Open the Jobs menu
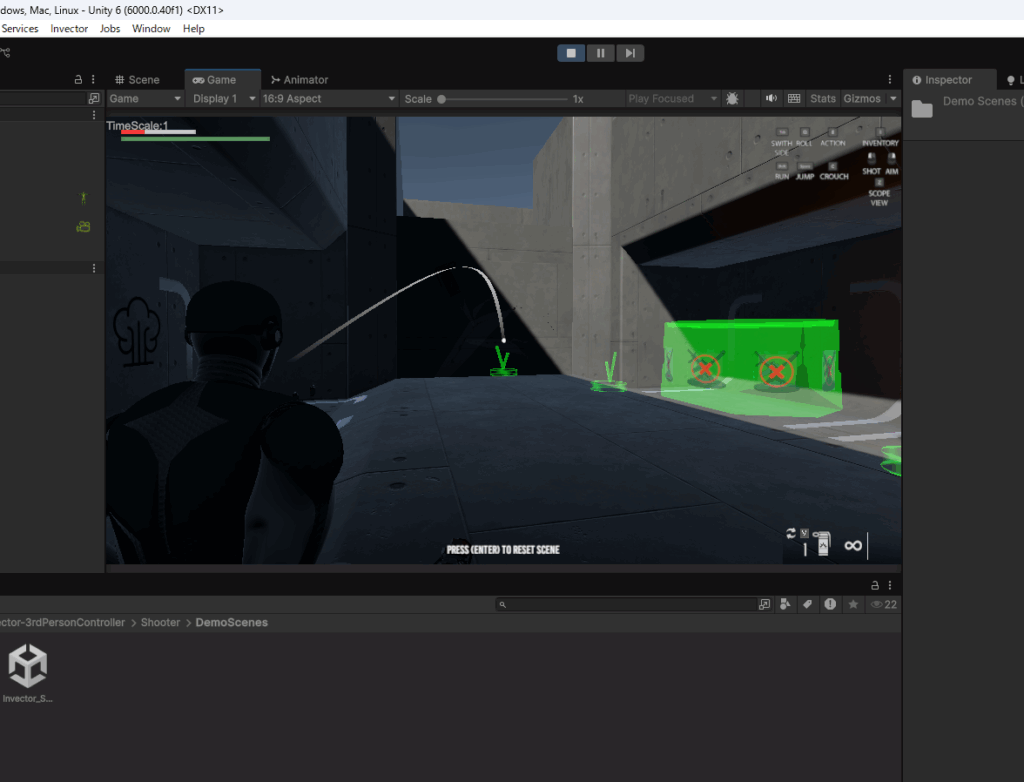Image resolution: width=1024 pixels, height=782 pixels. point(110,29)
